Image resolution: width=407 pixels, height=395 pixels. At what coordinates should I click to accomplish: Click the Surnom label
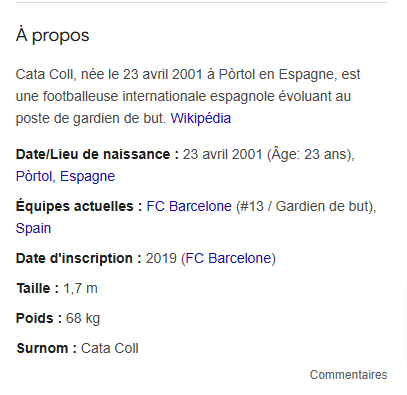pyautogui.click(x=47, y=348)
